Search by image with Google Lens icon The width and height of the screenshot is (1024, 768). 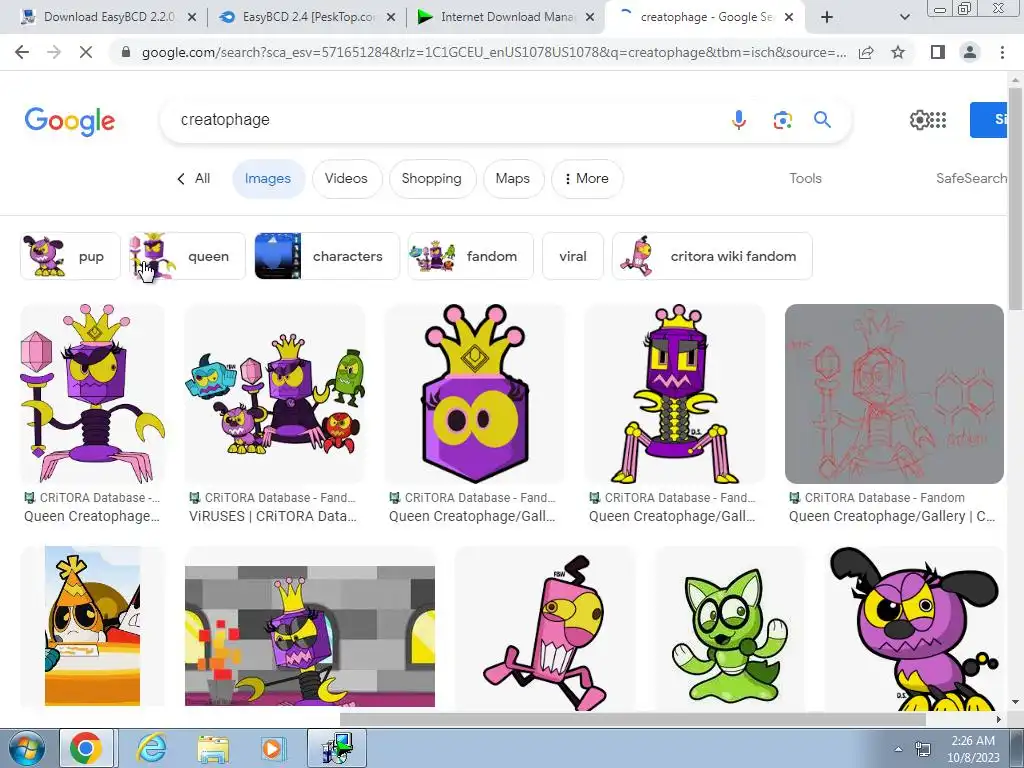(782, 120)
